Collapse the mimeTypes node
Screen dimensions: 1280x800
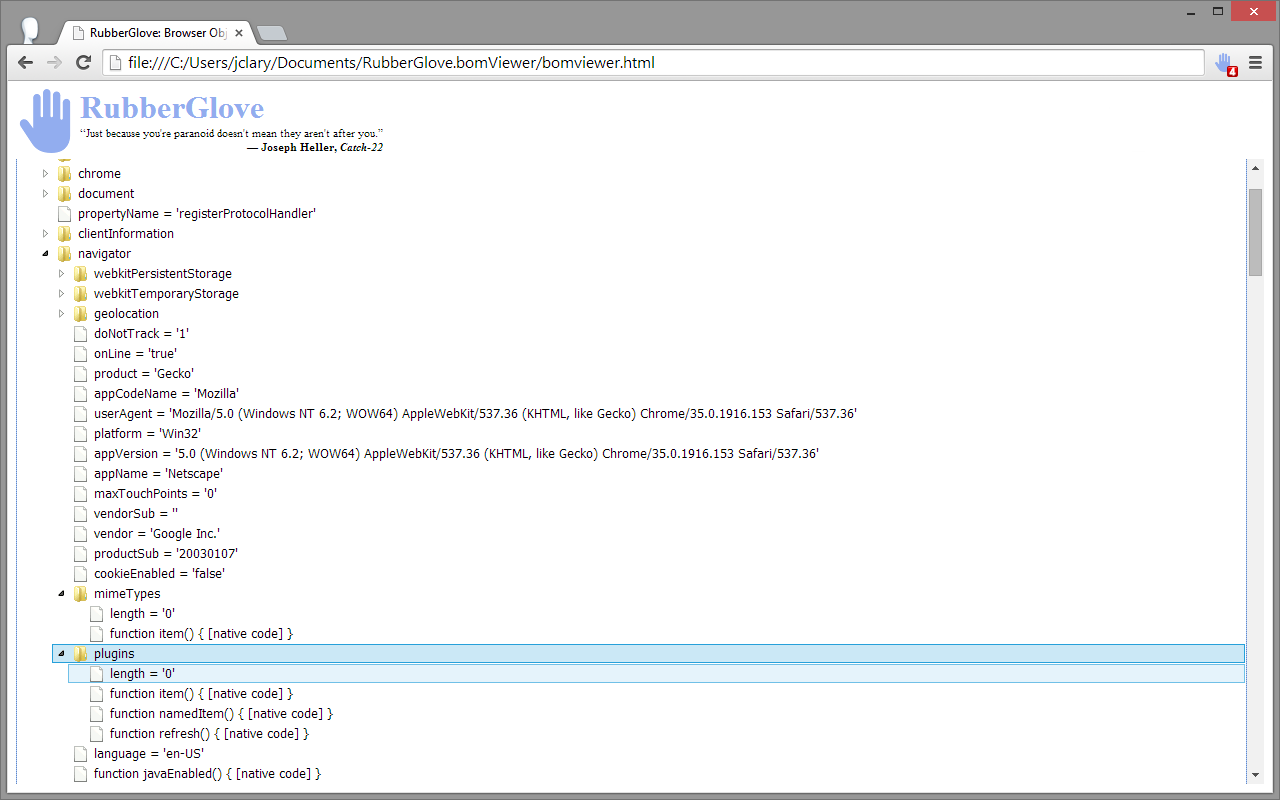[61, 594]
